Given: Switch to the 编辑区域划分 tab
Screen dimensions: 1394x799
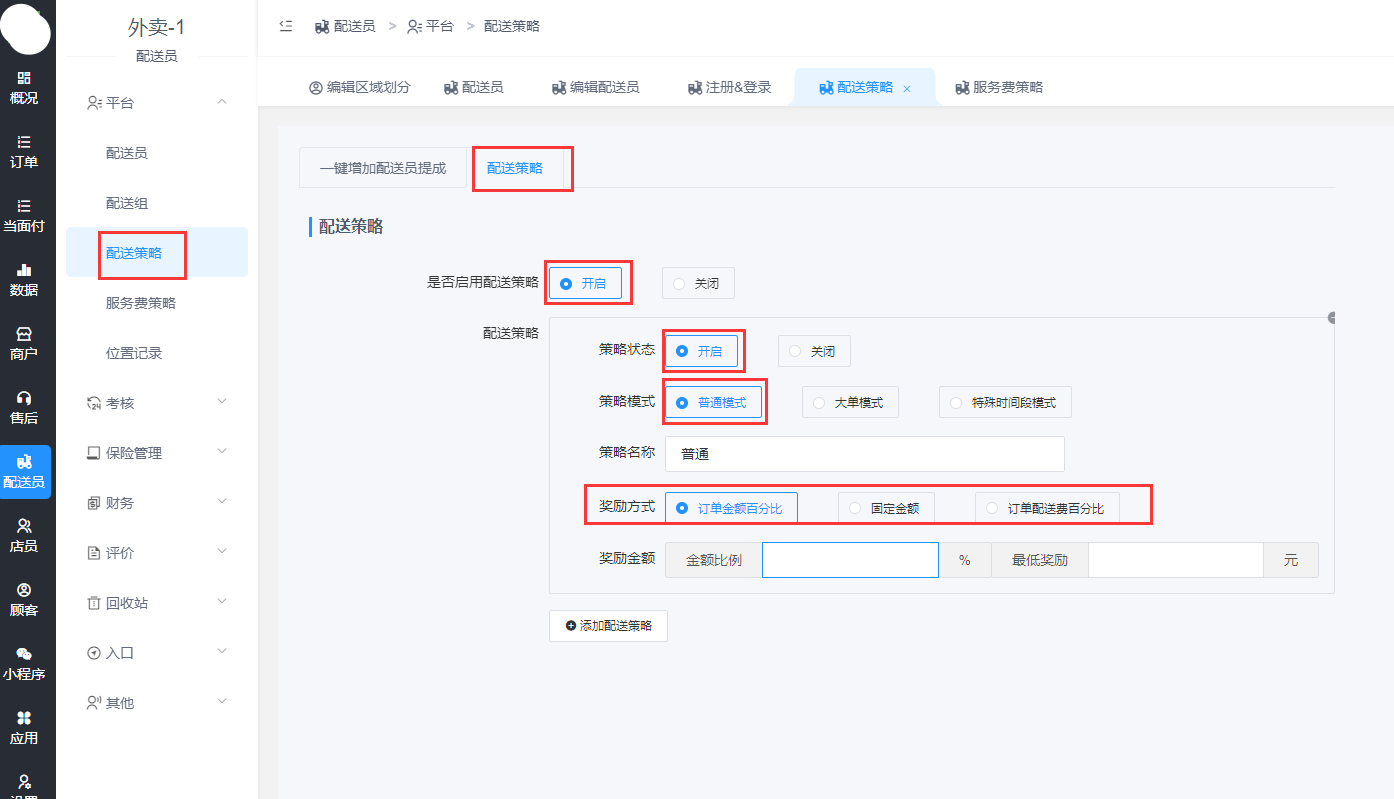Looking at the screenshot, I should 360,87.
